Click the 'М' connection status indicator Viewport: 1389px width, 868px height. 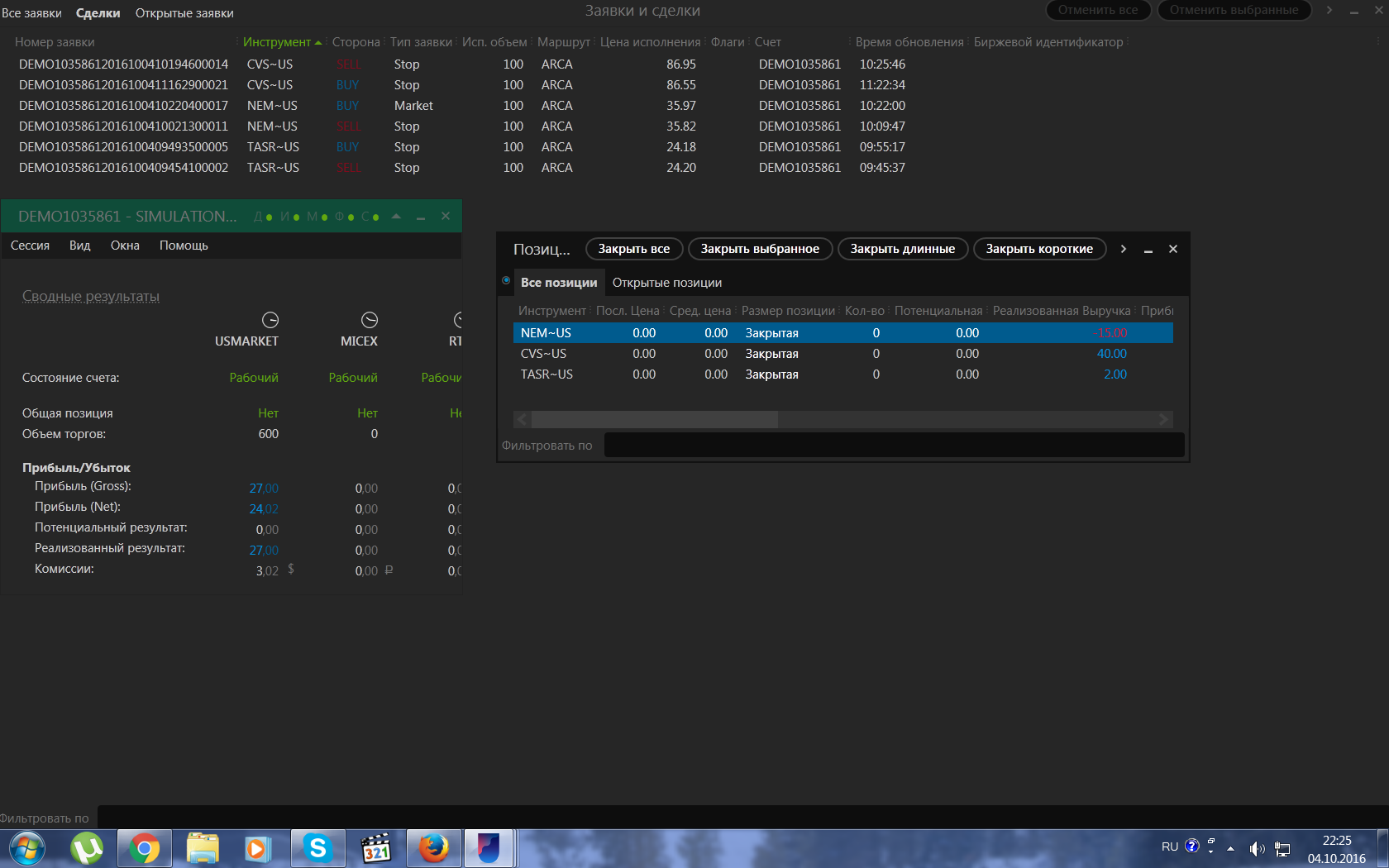(317, 217)
